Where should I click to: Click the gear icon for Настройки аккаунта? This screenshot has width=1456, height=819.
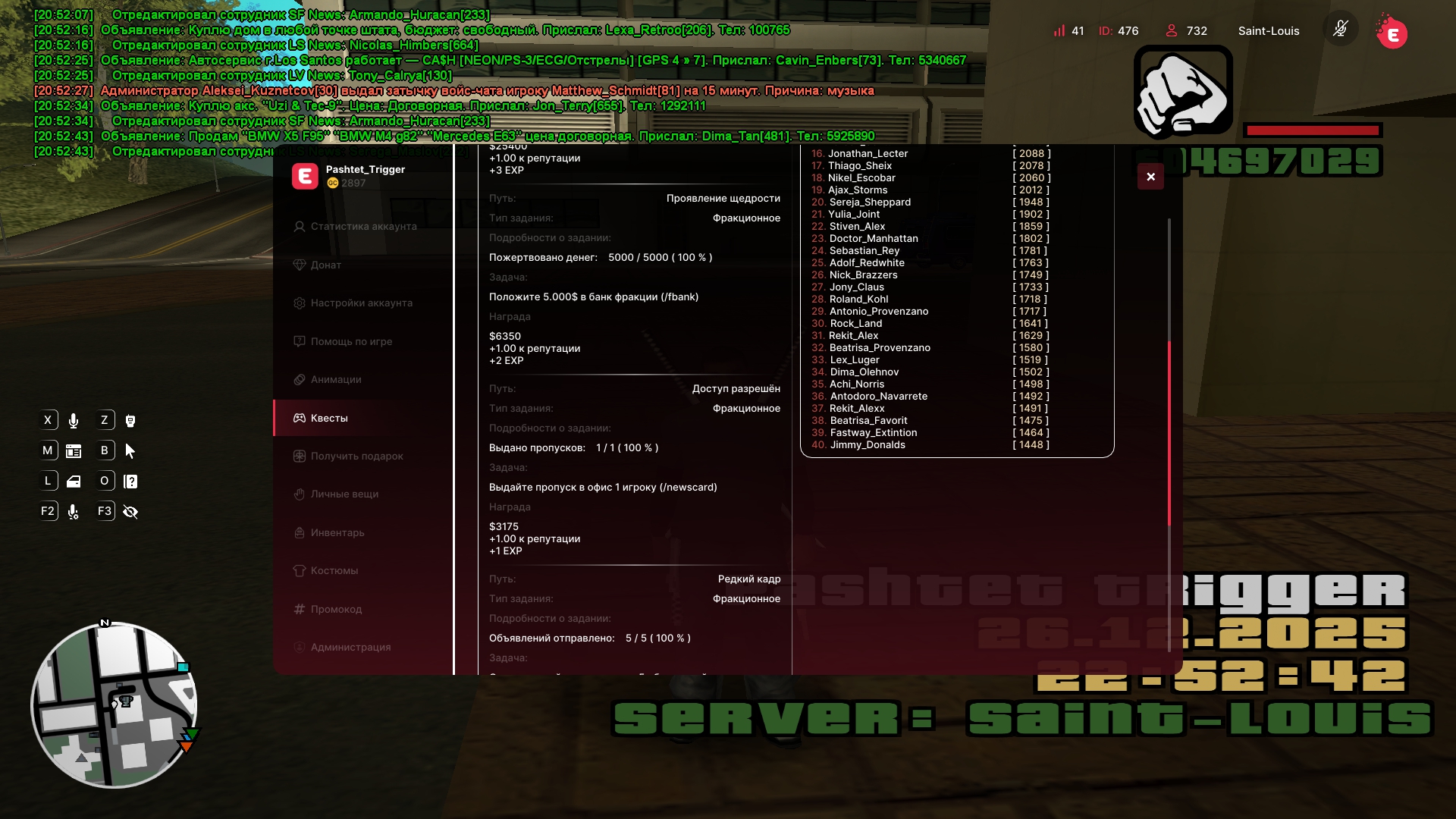pyautogui.click(x=299, y=303)
